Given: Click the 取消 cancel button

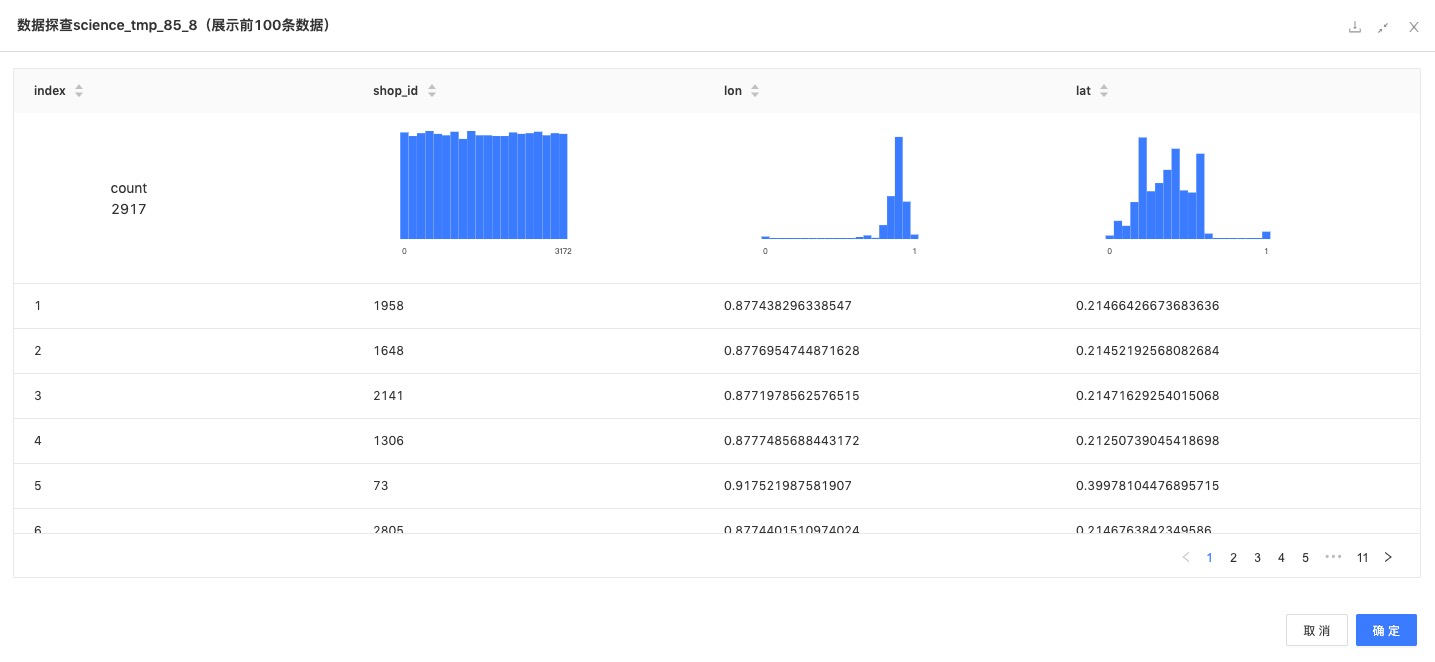Looking at the screenshot, I should click(x=1317, y=630).
